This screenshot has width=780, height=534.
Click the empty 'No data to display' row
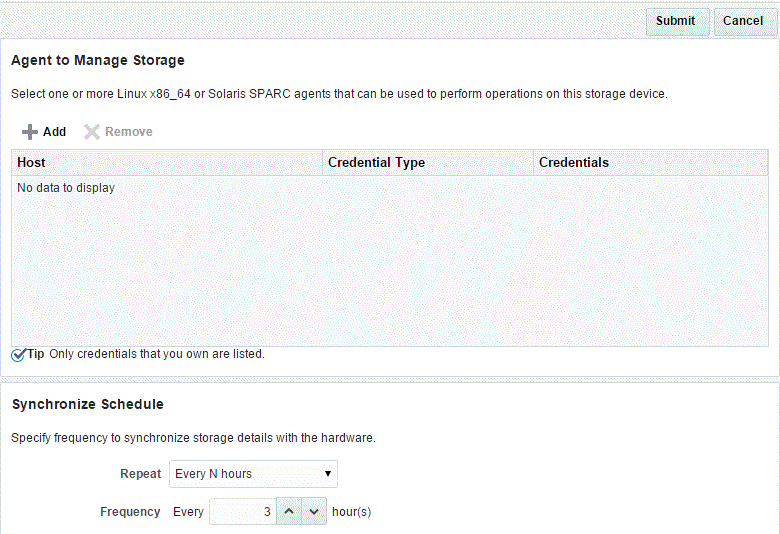pyautogui.click(x=66, y=188)
